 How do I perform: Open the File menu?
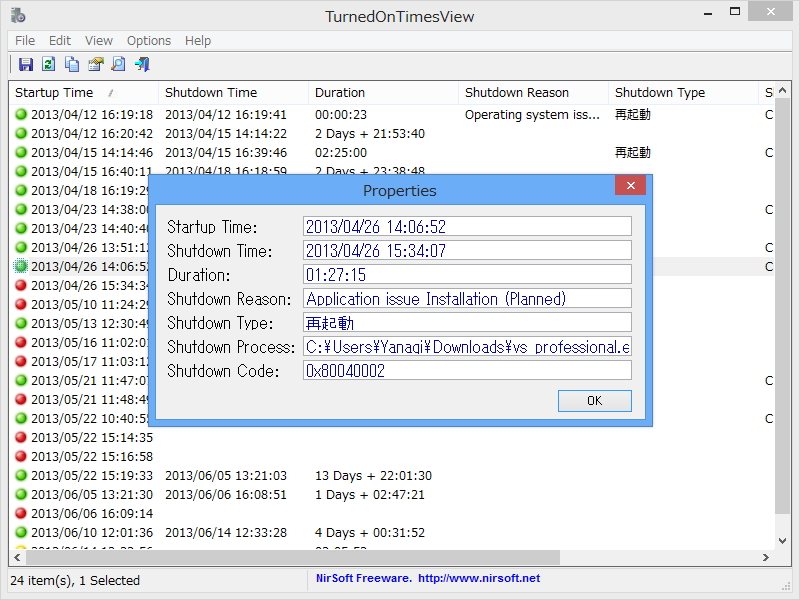click(x=25, y=40)
